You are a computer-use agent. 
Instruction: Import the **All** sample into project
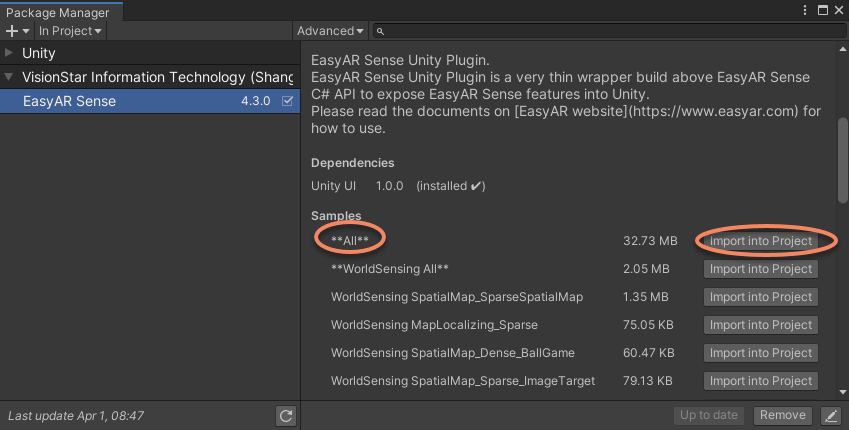click(x=761, y=241)
